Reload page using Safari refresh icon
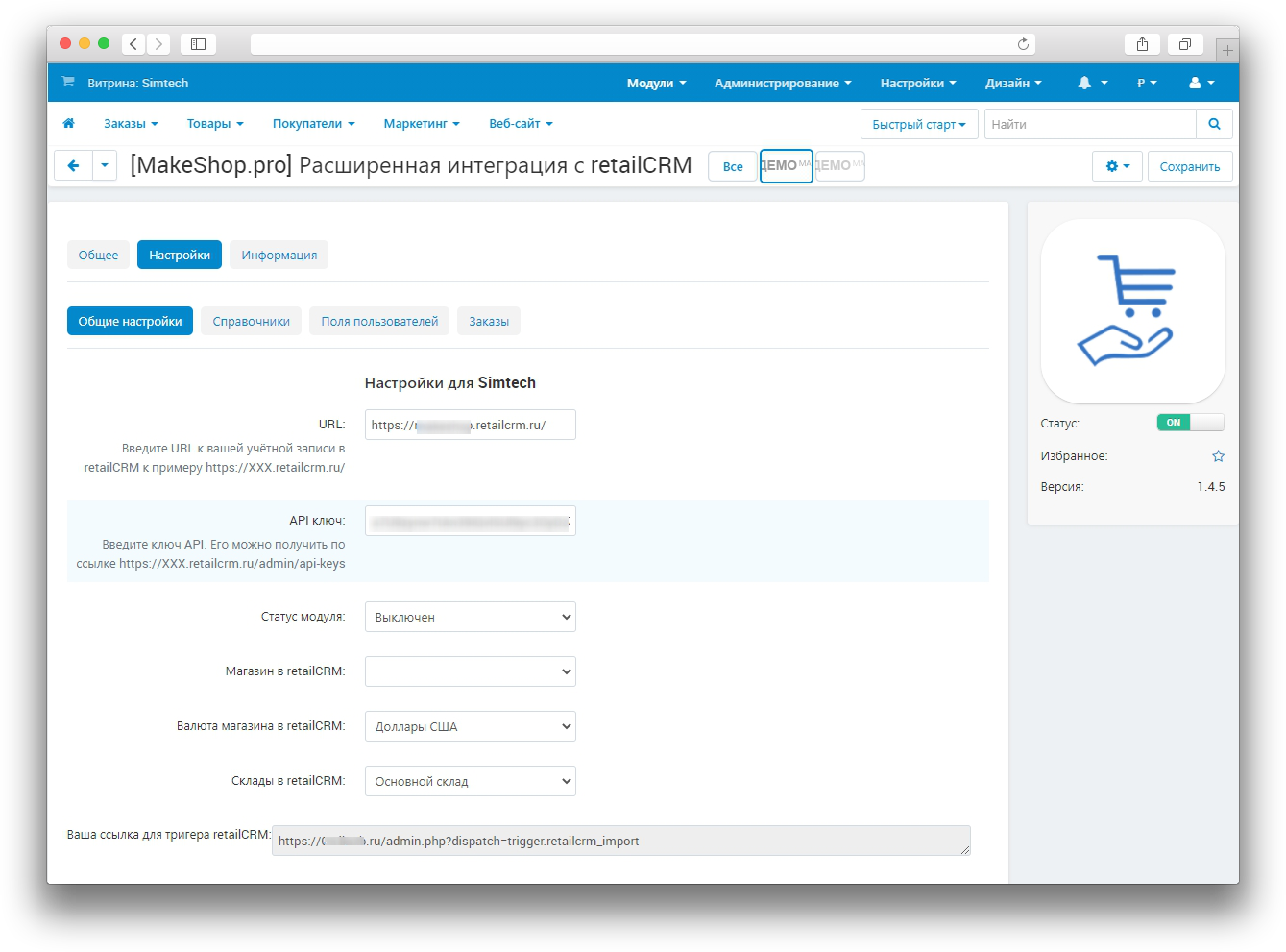The height and width of the screenshot is (952, 1286). click(x=1023, y=44)
